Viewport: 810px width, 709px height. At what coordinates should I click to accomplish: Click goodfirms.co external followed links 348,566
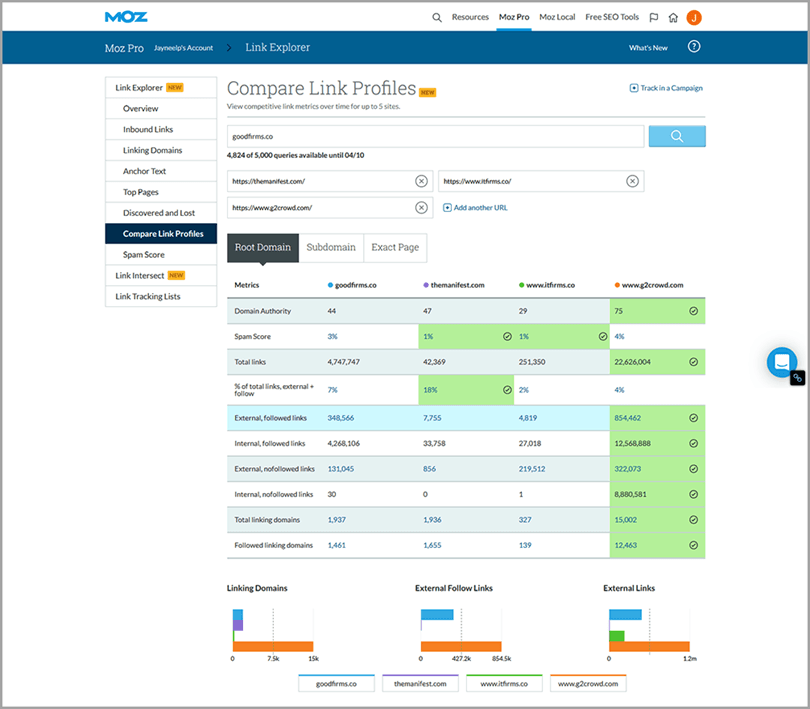[x=340, y=418]
